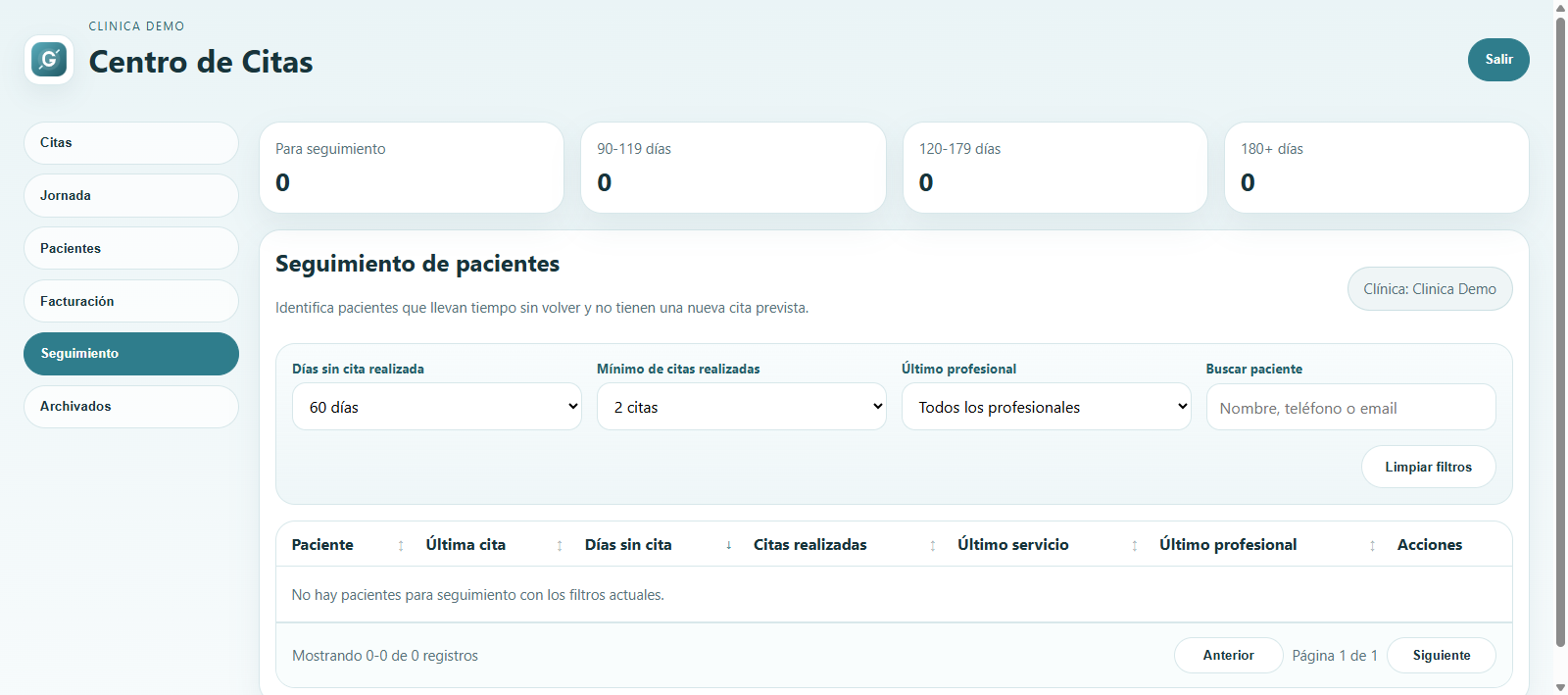Click the CLINICA DEMO label at top
The height and width of the screenshot is (695, 1568).
point(136,26)
